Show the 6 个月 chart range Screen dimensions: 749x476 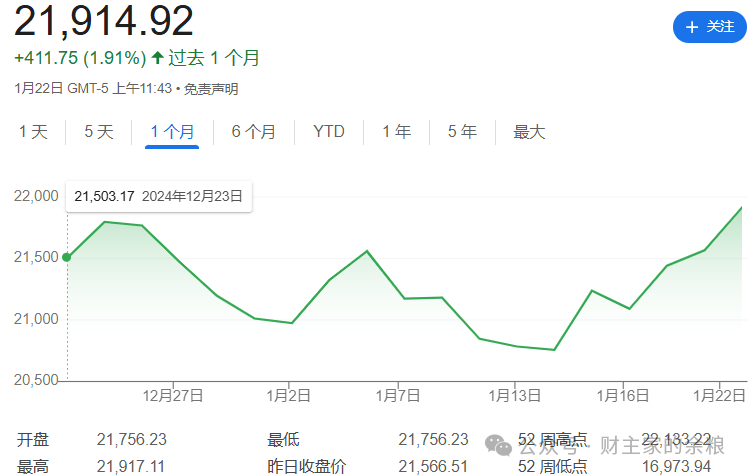pyautogui.click(x=253, y=132)
